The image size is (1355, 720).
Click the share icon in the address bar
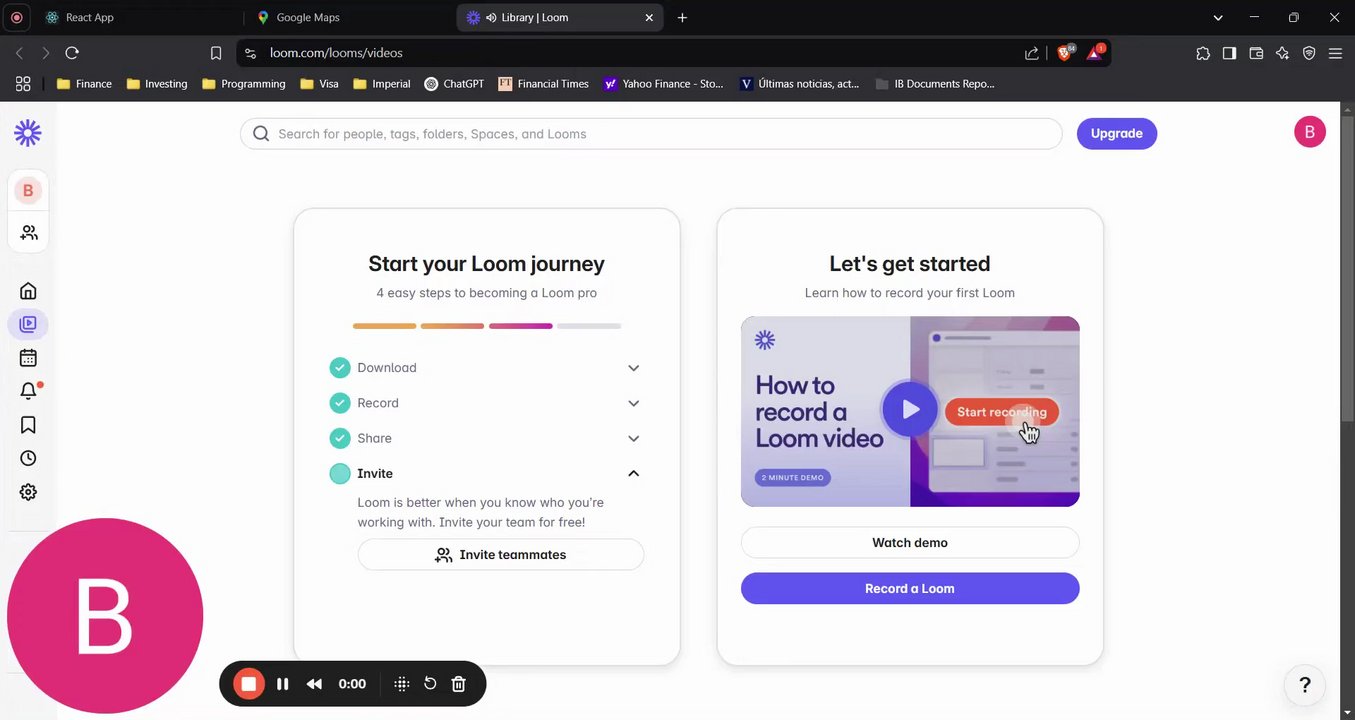[1032, 53]
